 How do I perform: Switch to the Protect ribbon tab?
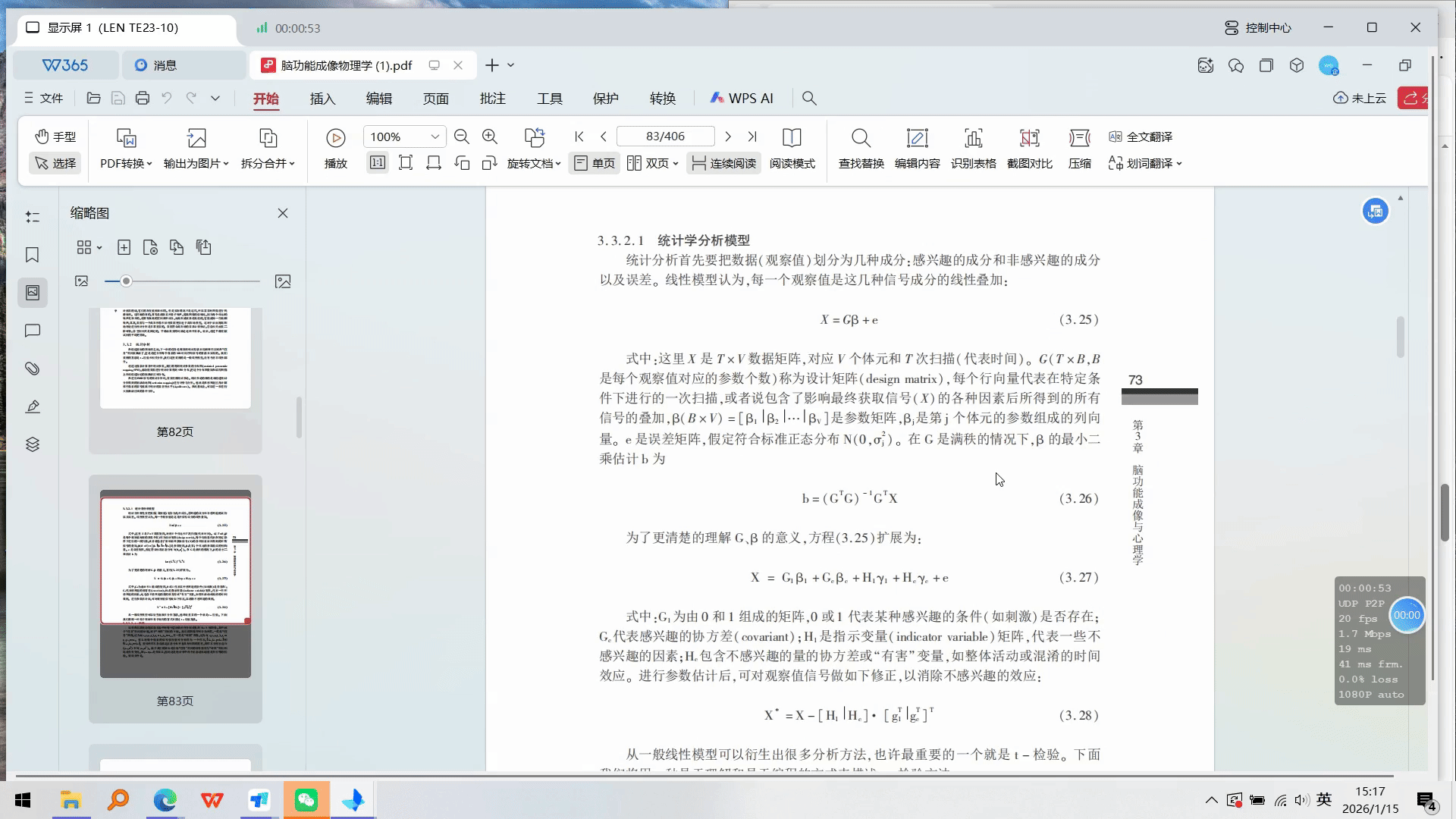pyautogui.click(x=605, y=99)
